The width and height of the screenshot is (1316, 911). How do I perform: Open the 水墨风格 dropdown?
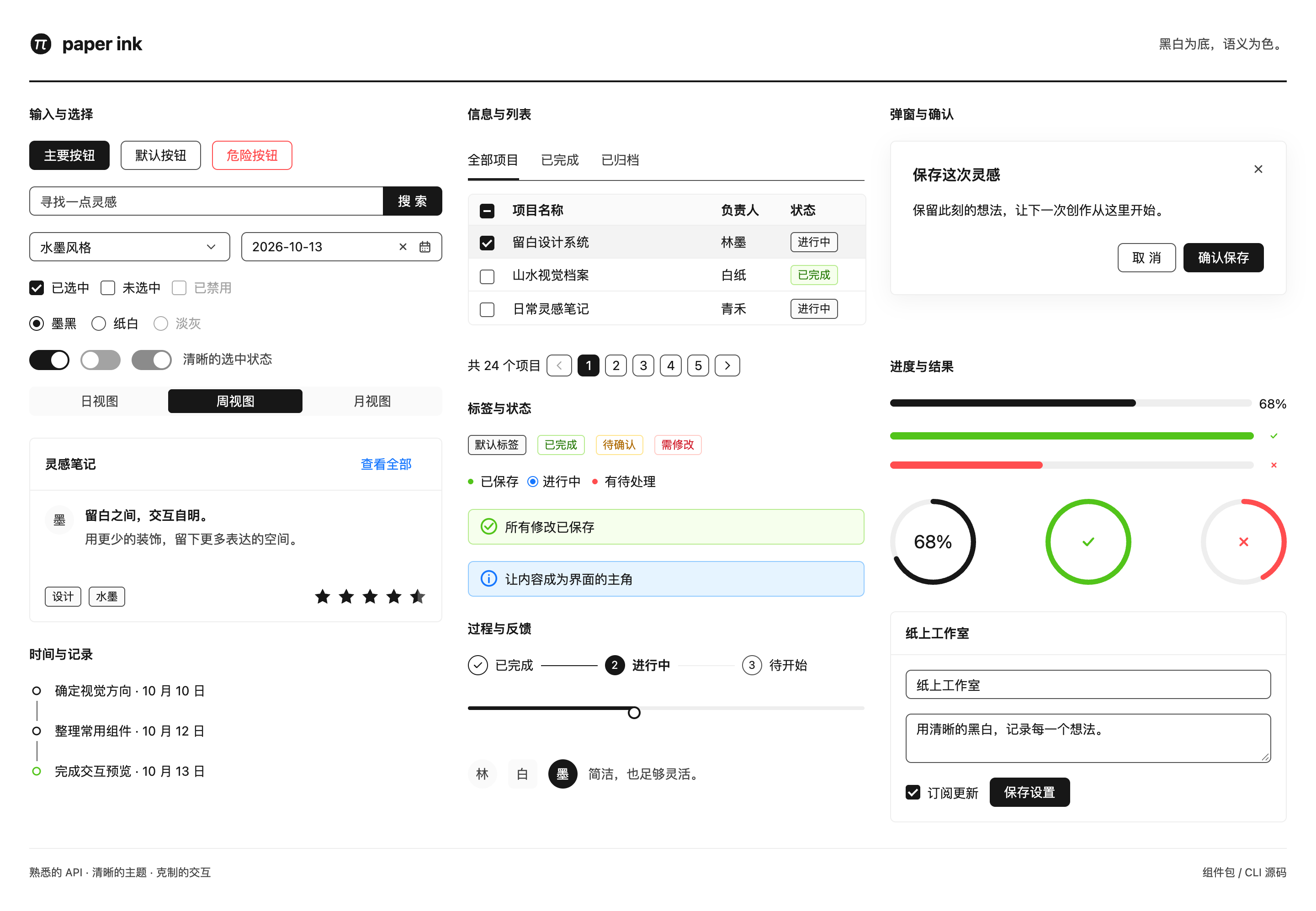tap(130, 247)
